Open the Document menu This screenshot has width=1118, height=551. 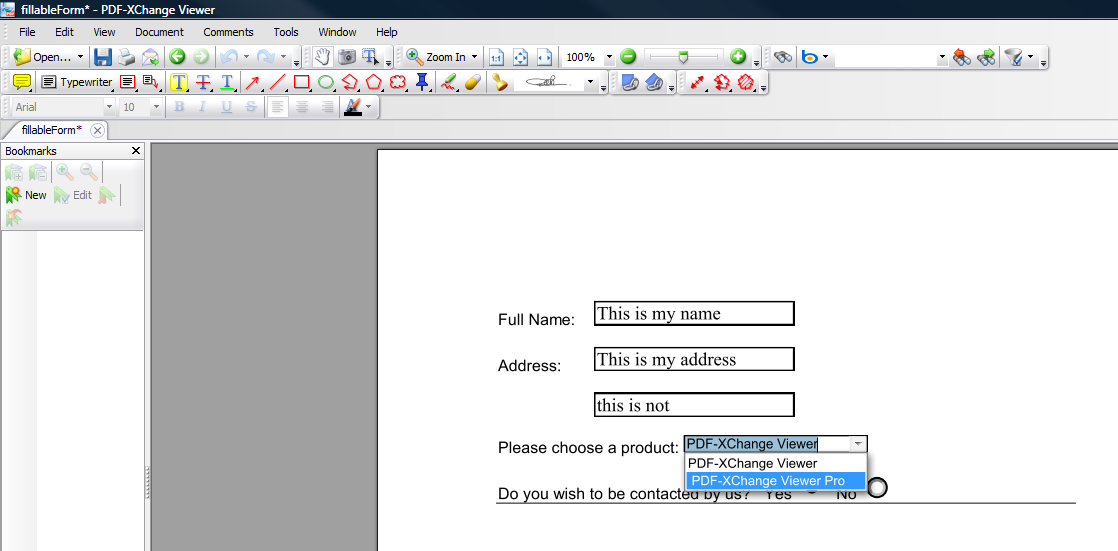(x=159, y=32)
